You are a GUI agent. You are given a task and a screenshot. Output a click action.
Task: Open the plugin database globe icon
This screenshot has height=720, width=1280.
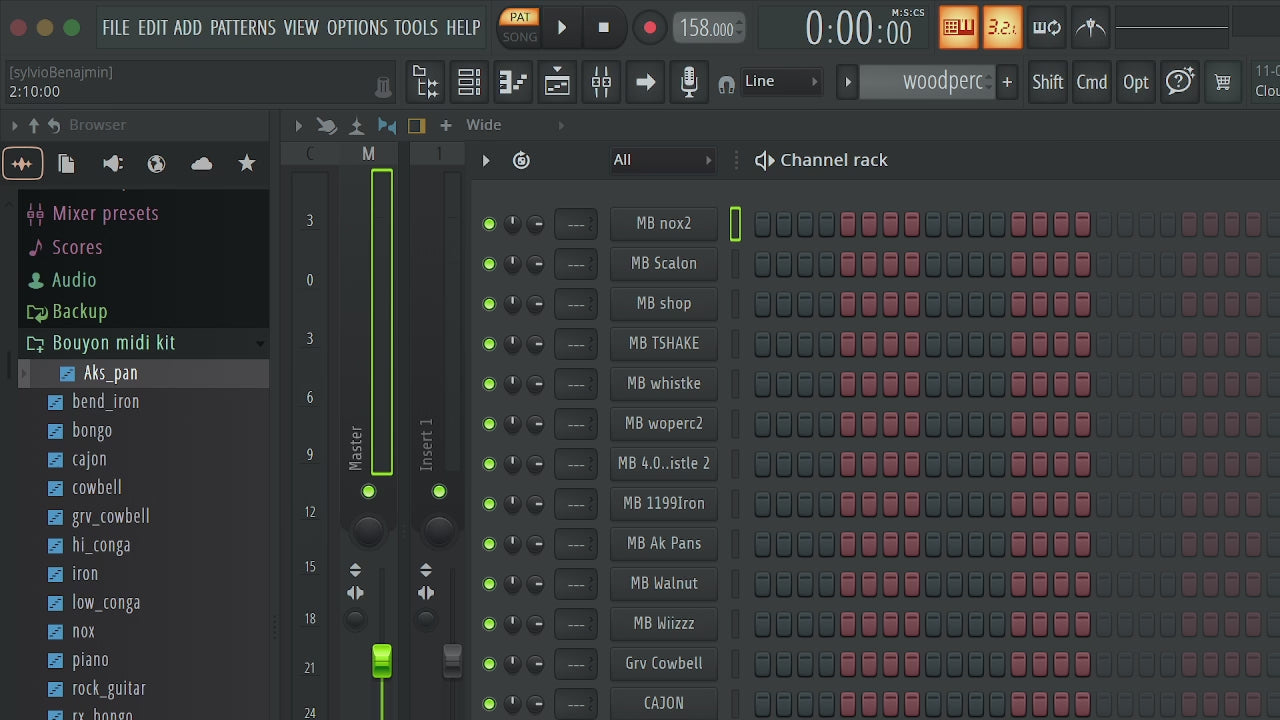[156, 164]
